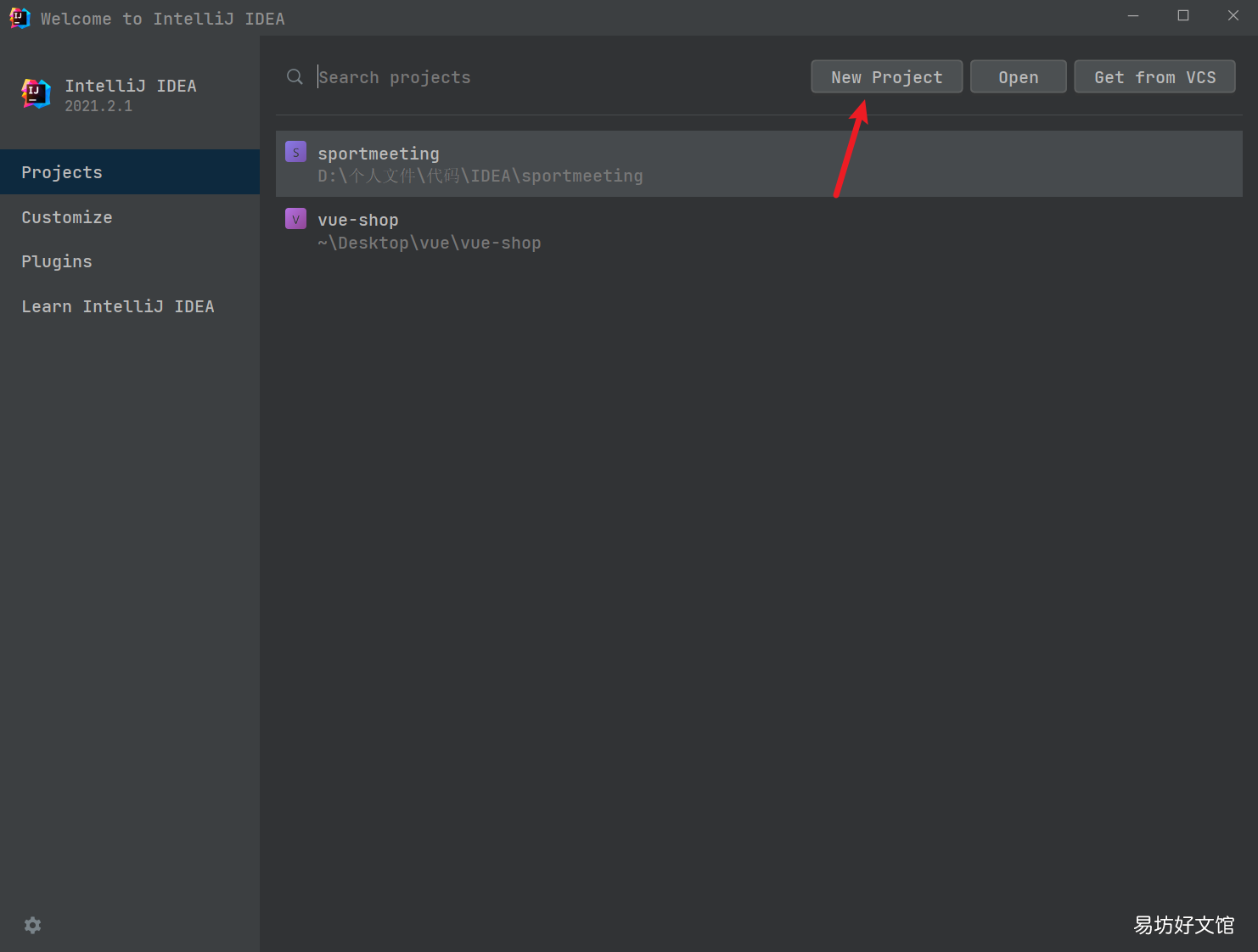The height and width of the screenshot is (952, 1258).
Task: Click the Open button
Action: [x=1018, y=76]
